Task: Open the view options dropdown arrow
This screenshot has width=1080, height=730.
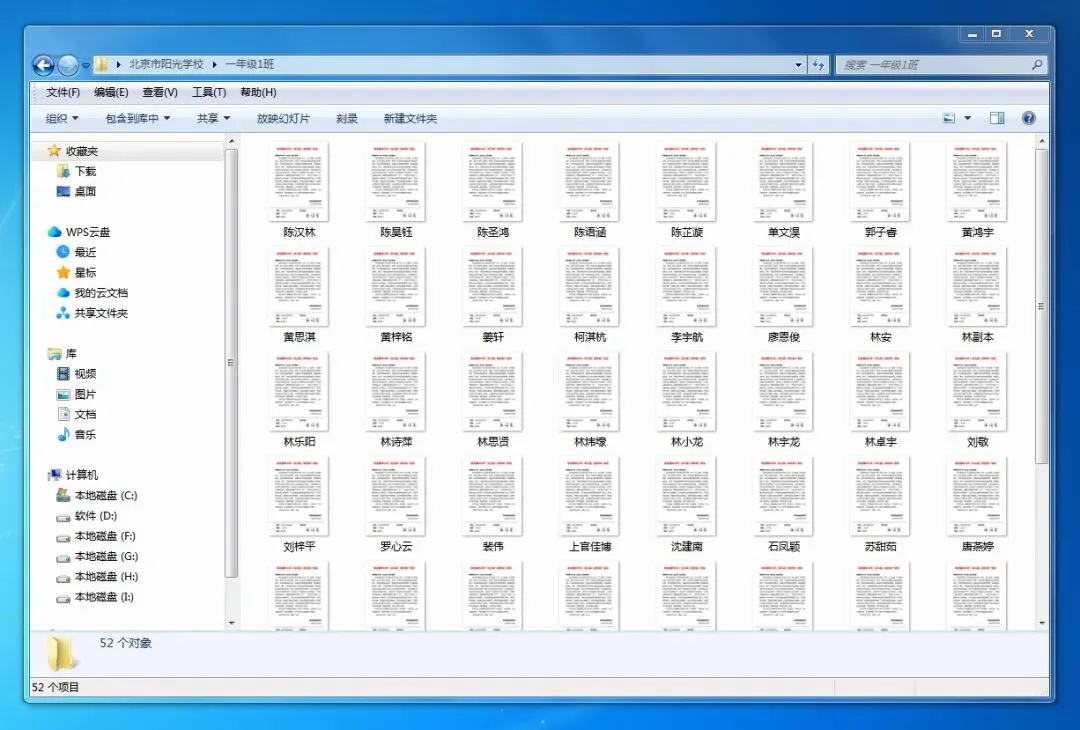Action: 967,118
